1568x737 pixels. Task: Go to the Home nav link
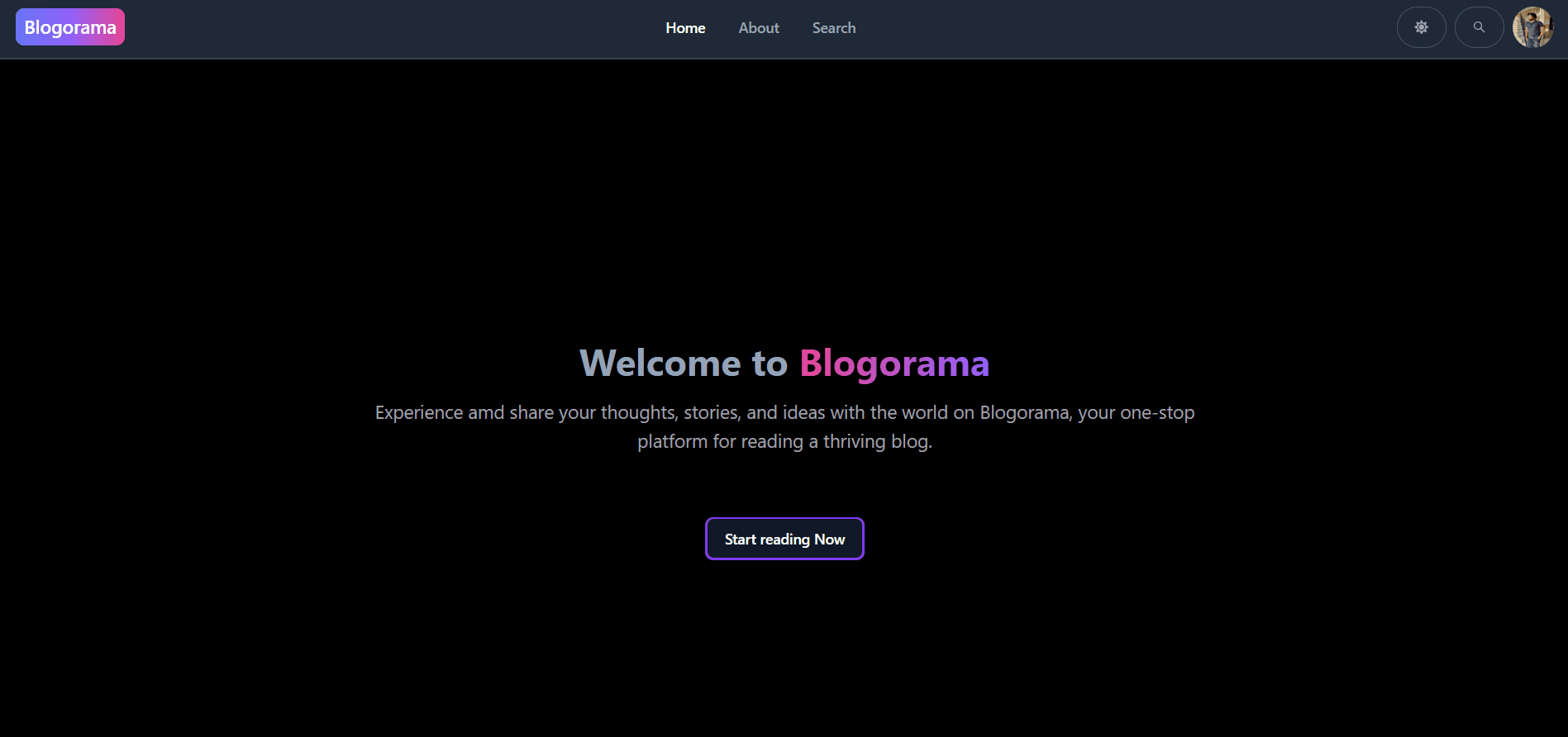[685, 28]
